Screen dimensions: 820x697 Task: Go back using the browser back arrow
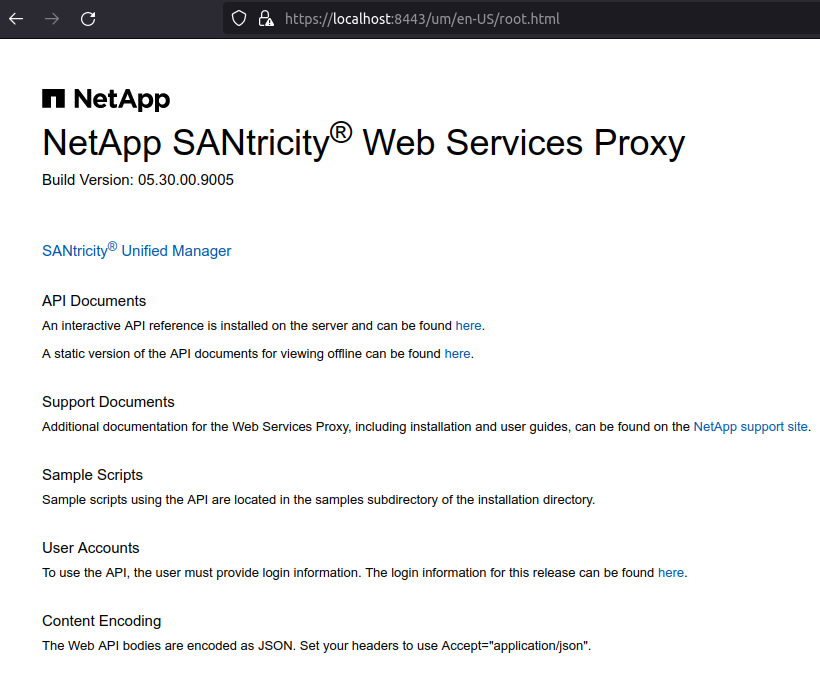(x=16, y=19)
